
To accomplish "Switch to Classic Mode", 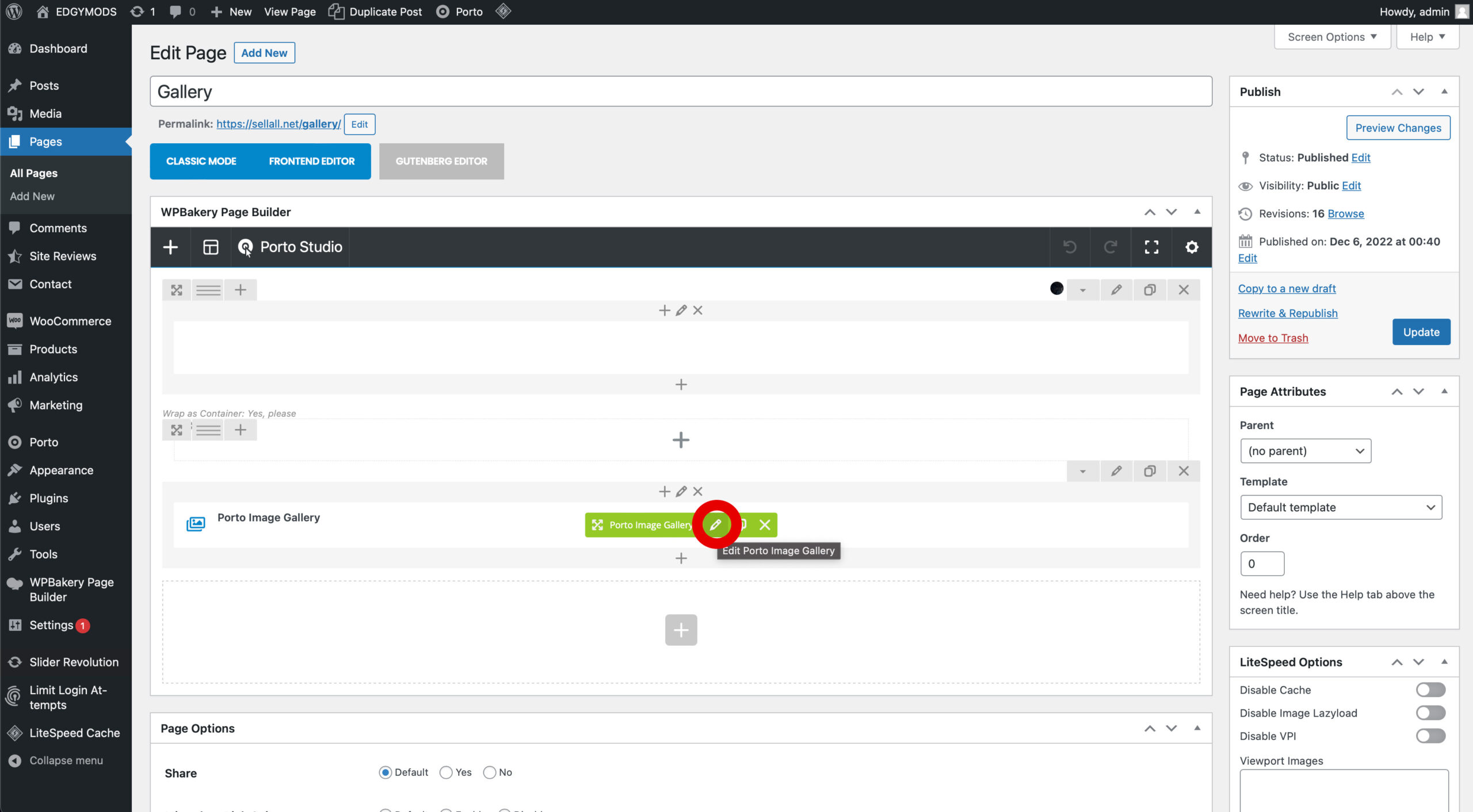I will point(201,161).
